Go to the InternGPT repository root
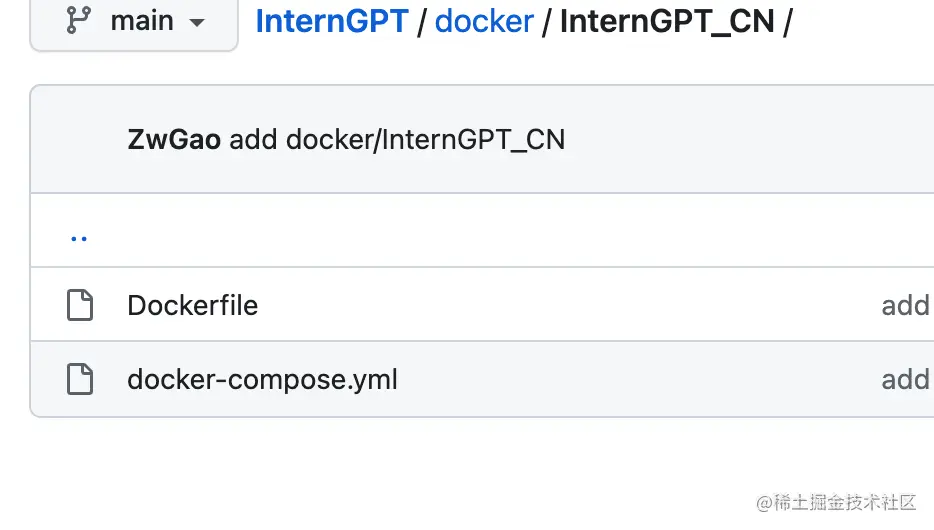The width and height of the screenshot is (934, 530). [332, 21]
